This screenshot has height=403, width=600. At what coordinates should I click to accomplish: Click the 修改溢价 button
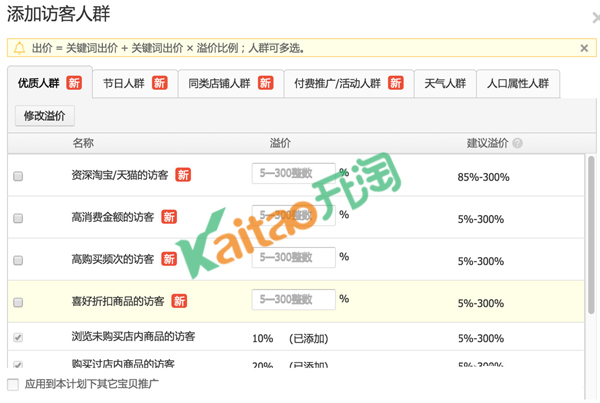click(45, 116)
